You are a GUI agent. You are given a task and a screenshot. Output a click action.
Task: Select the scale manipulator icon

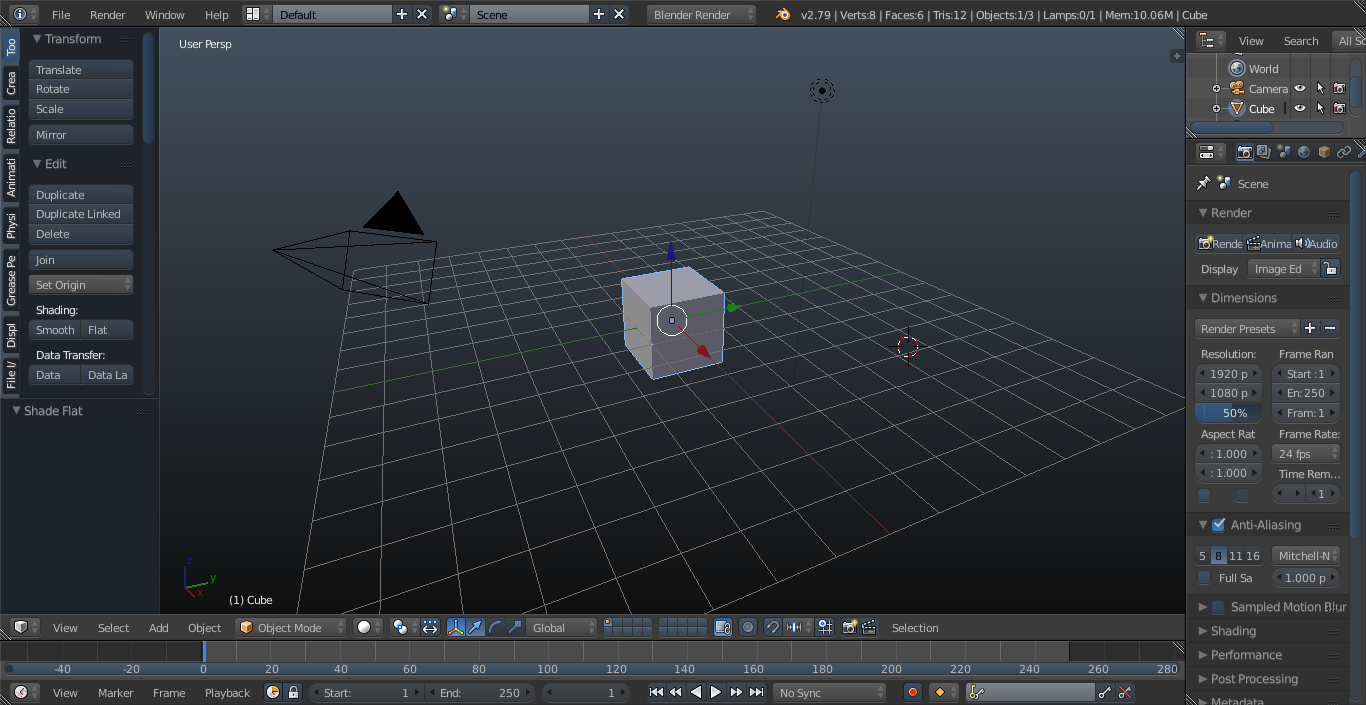pyautogui.click(x=515, y=627)
